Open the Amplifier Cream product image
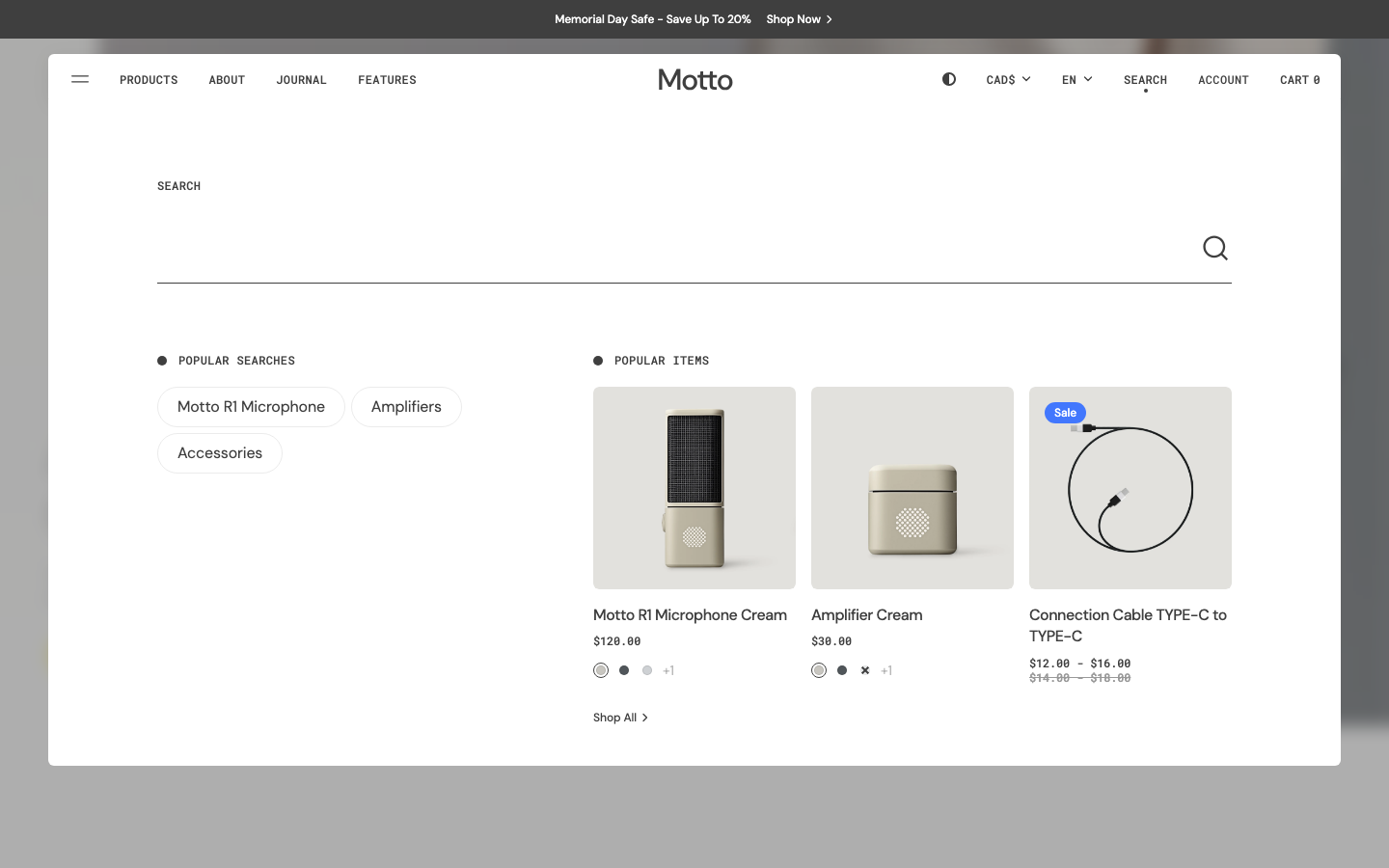 pos(912,488)
